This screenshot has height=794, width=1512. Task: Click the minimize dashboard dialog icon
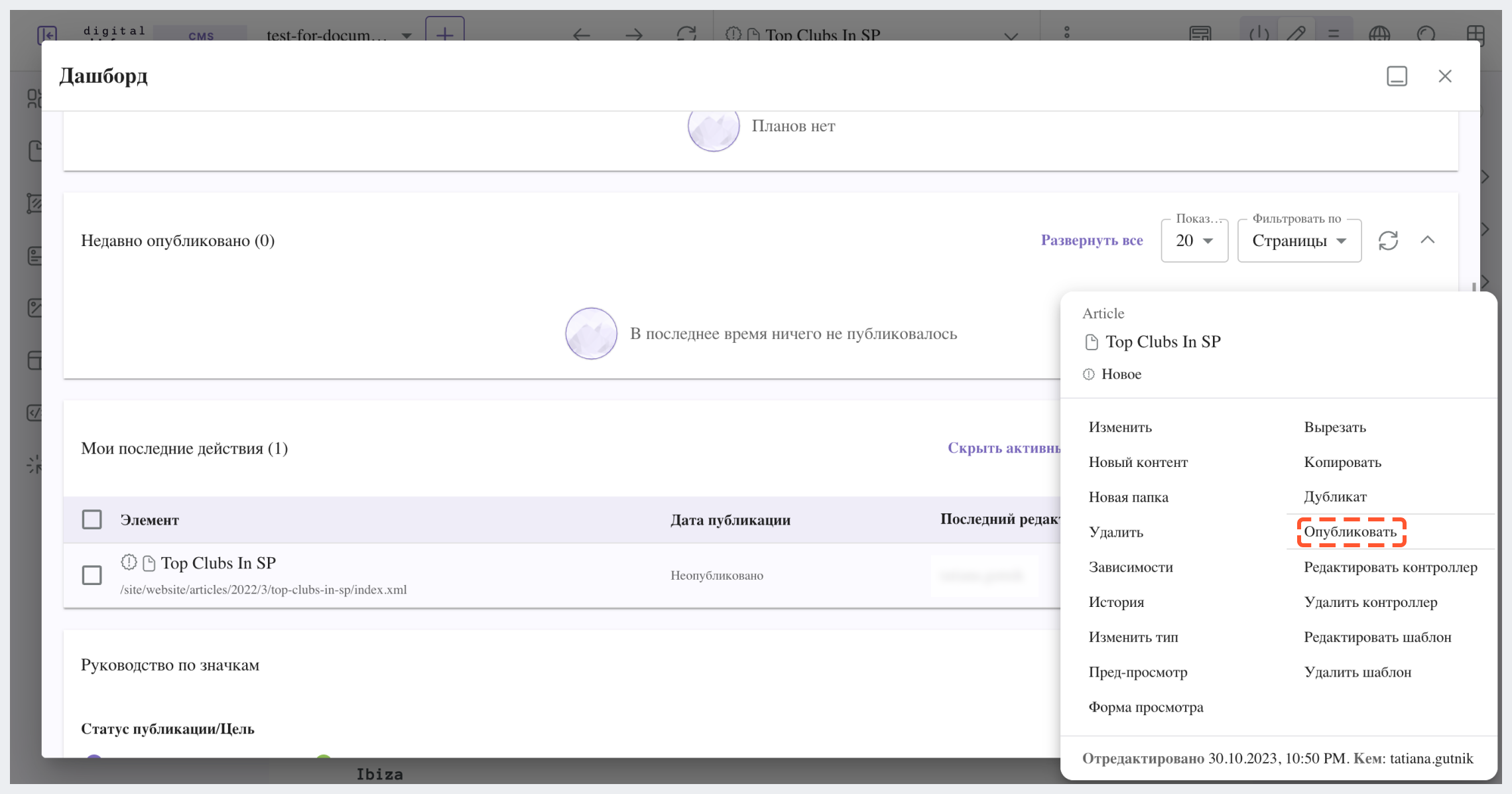coord(1397,76)
